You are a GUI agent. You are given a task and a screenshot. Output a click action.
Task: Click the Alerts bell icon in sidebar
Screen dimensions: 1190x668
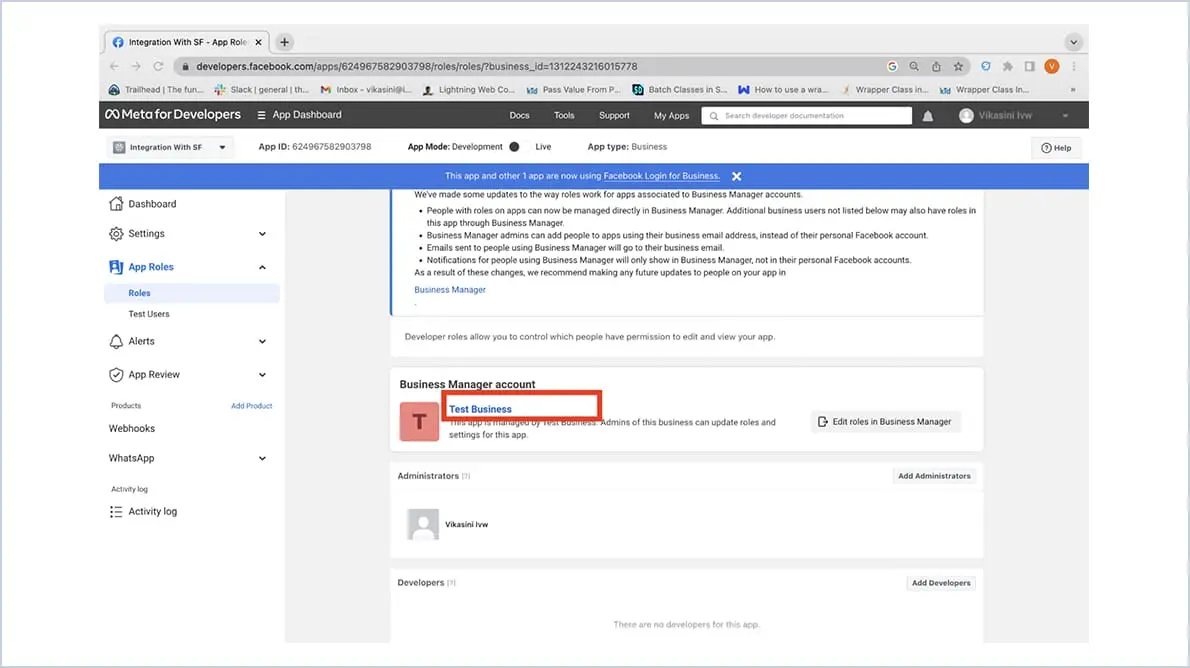pyautogui.click(x=116, y=342)
